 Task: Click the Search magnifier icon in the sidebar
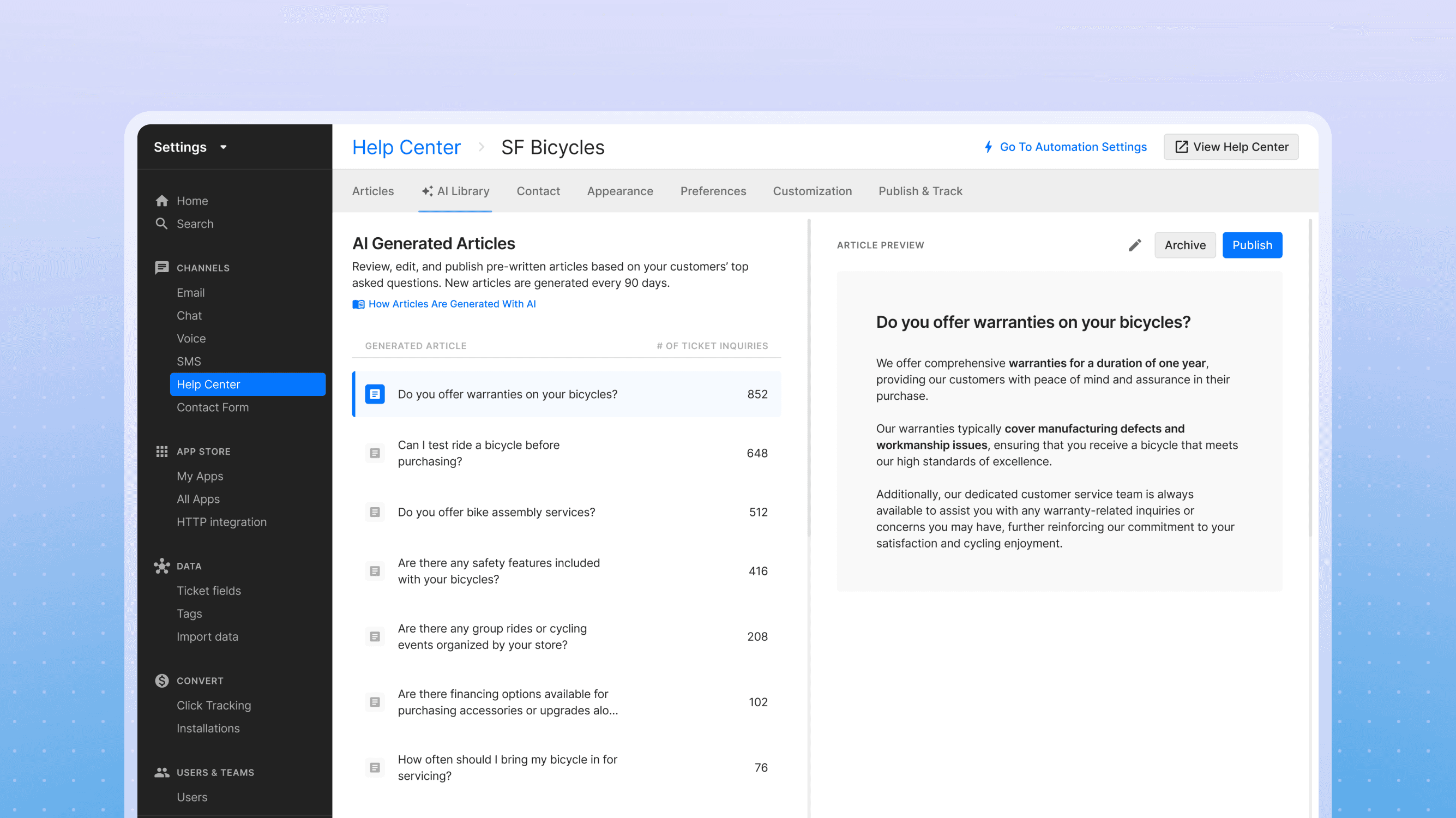[161, 224]
